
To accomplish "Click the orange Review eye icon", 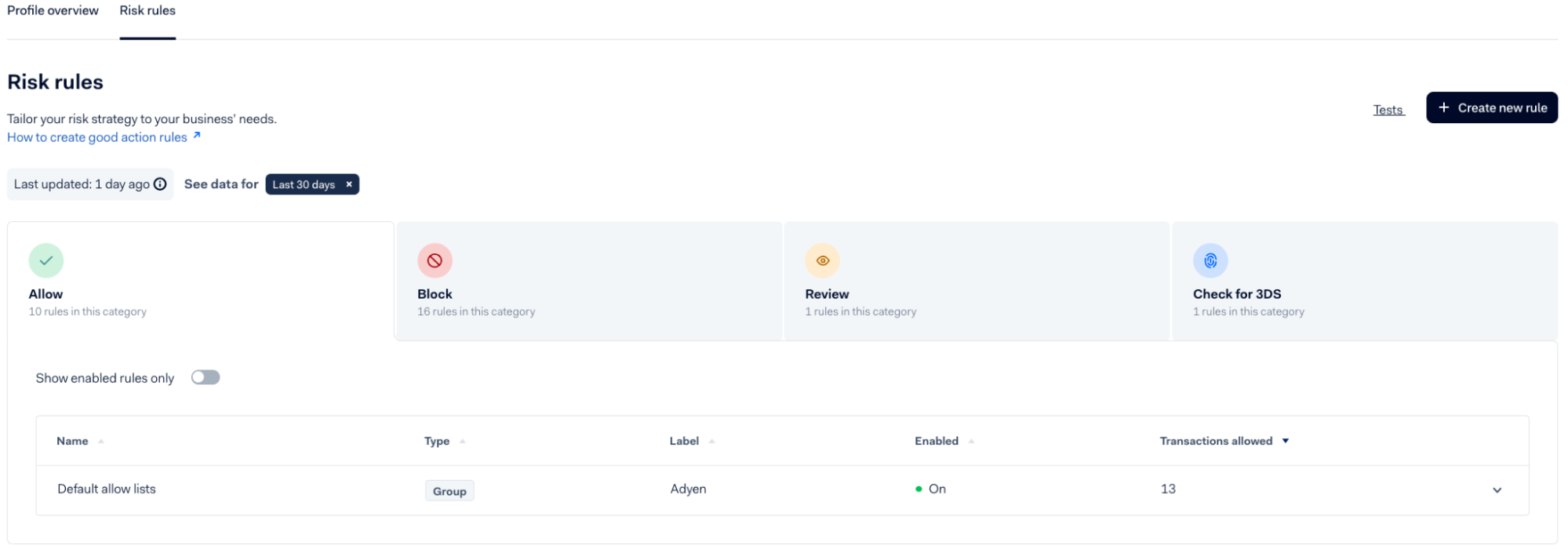I will coord(822,260).
